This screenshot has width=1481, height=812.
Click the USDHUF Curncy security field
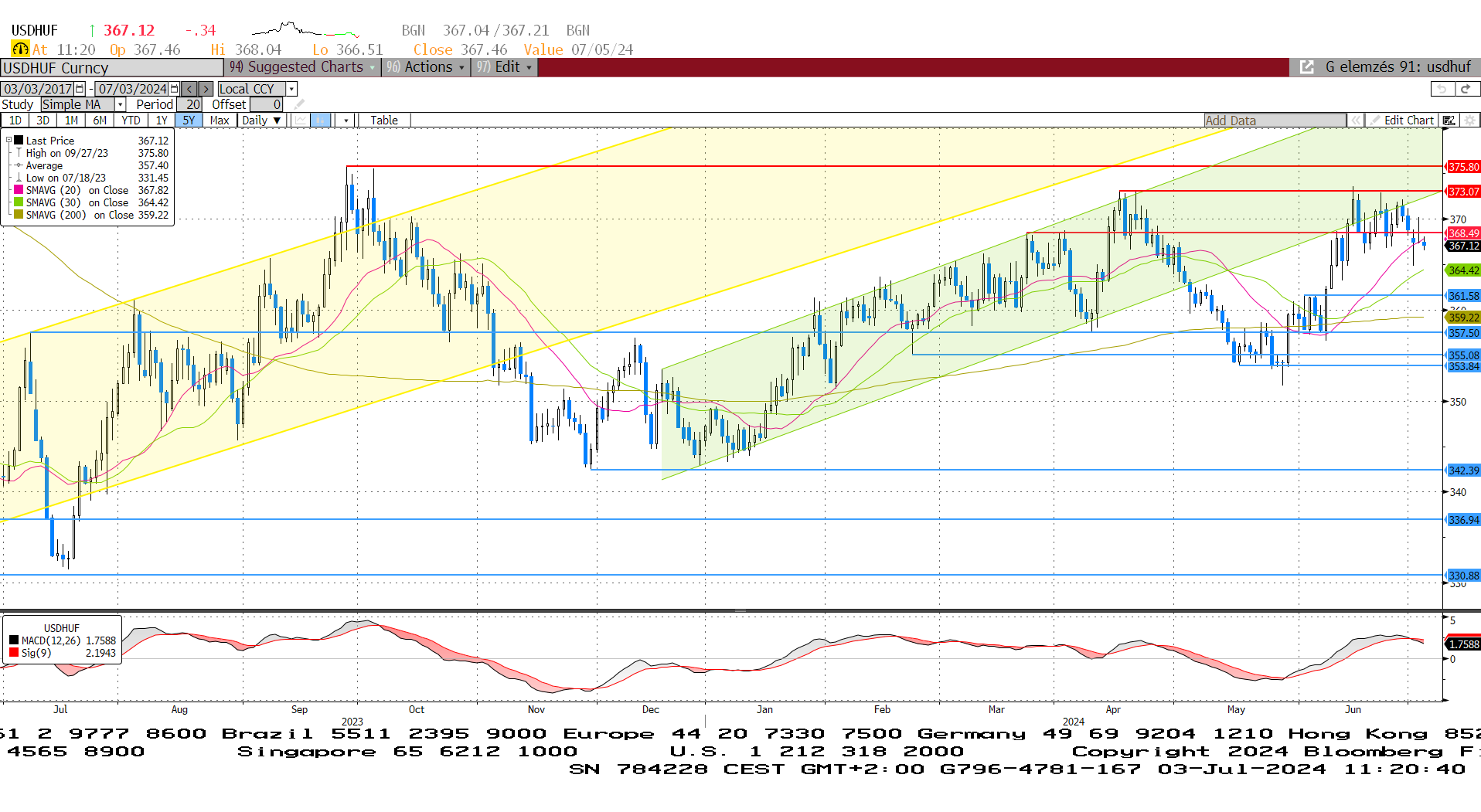click(111, 67)
